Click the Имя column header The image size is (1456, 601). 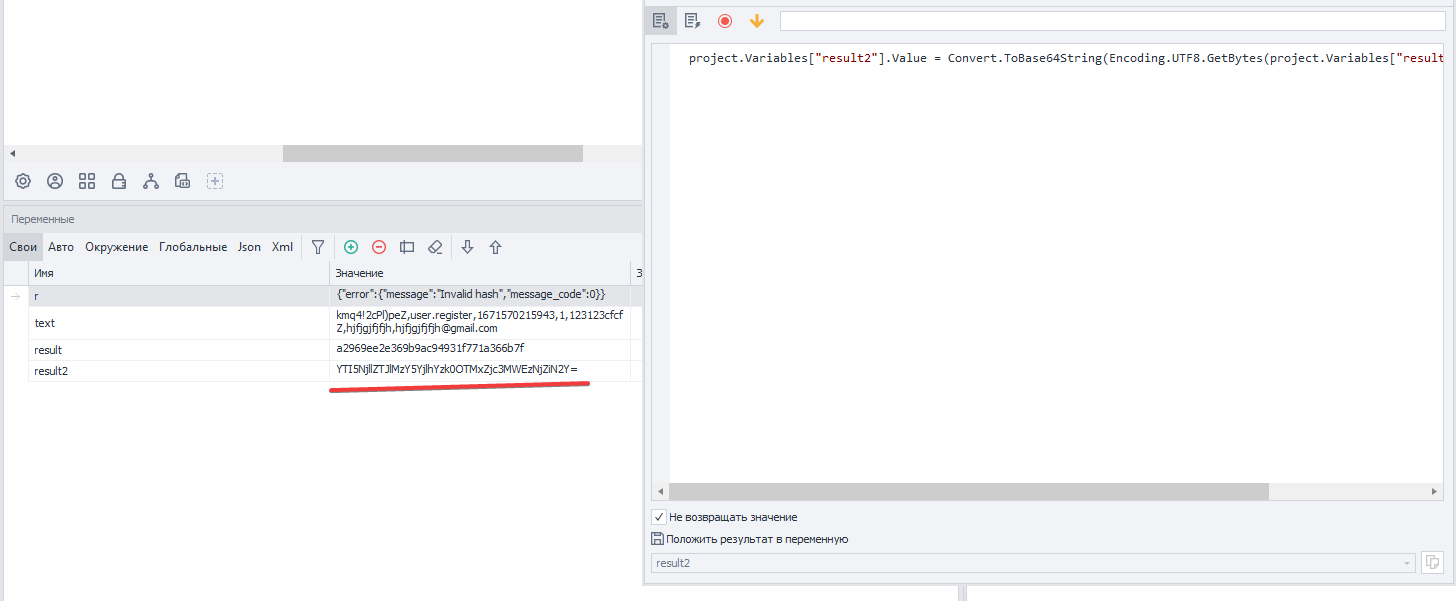coord(179,273)
